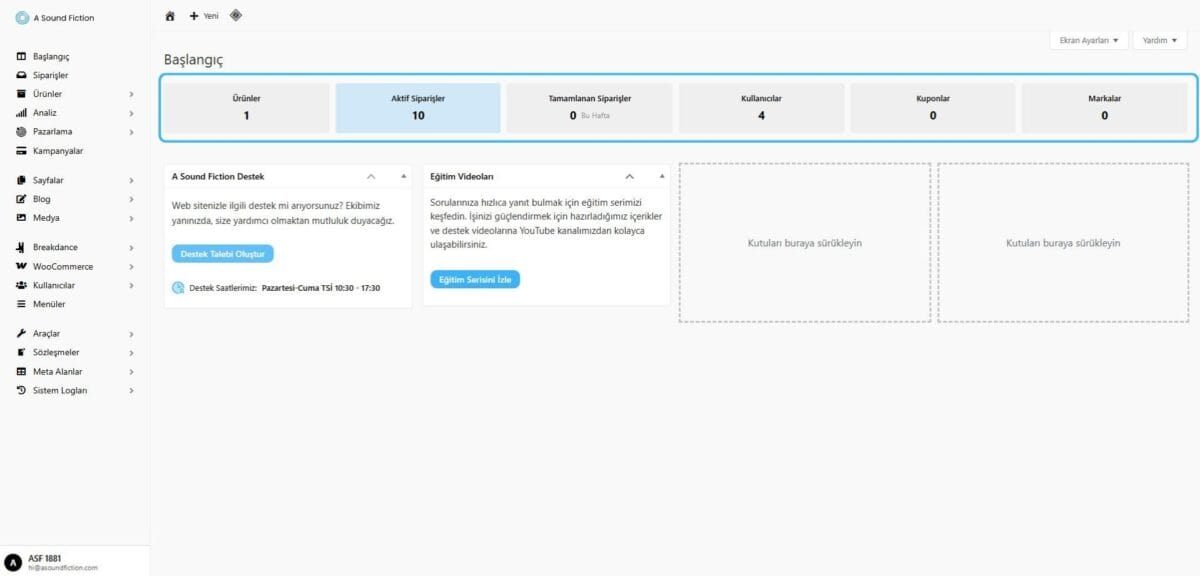Click the ASF 1881 user profile avatar
This screenshot has height=576, width=1200.
[x=13, y=562]
